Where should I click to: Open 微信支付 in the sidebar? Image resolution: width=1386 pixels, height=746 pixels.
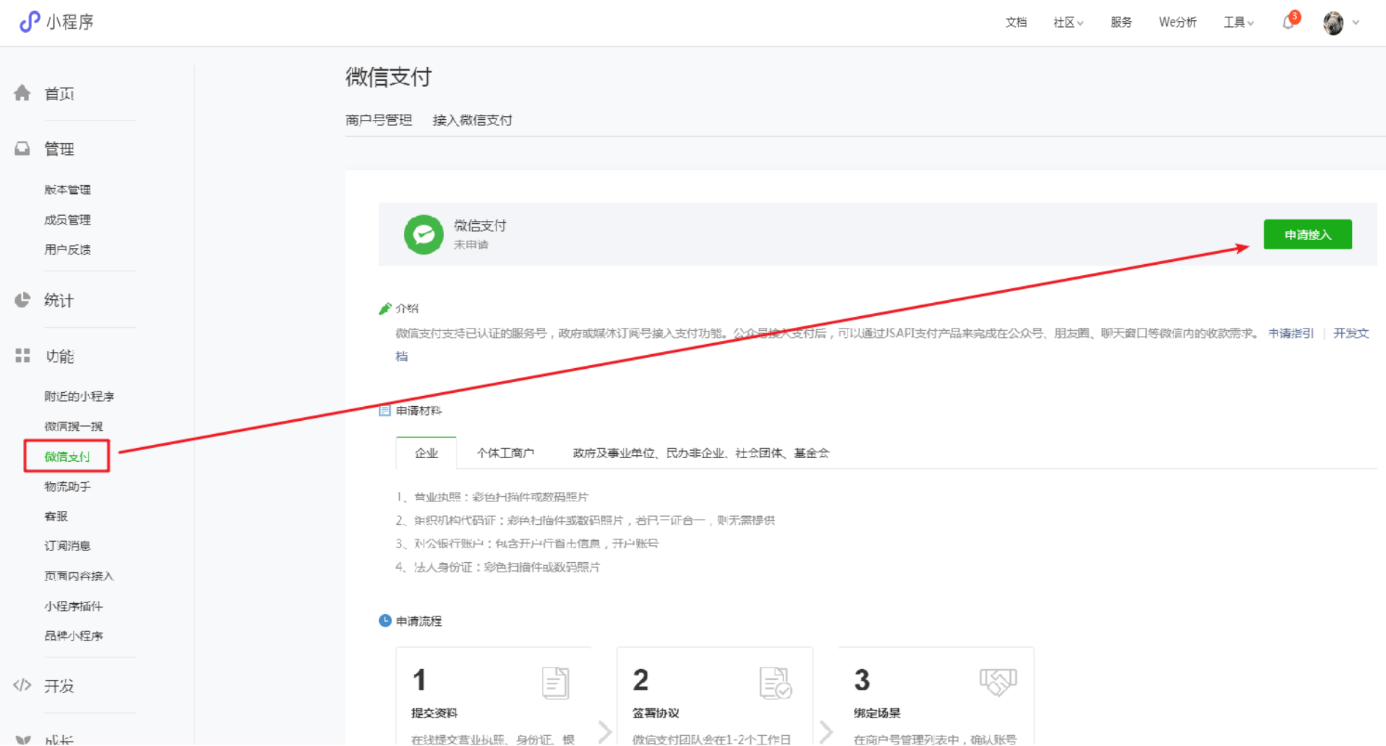pos(67,458)
